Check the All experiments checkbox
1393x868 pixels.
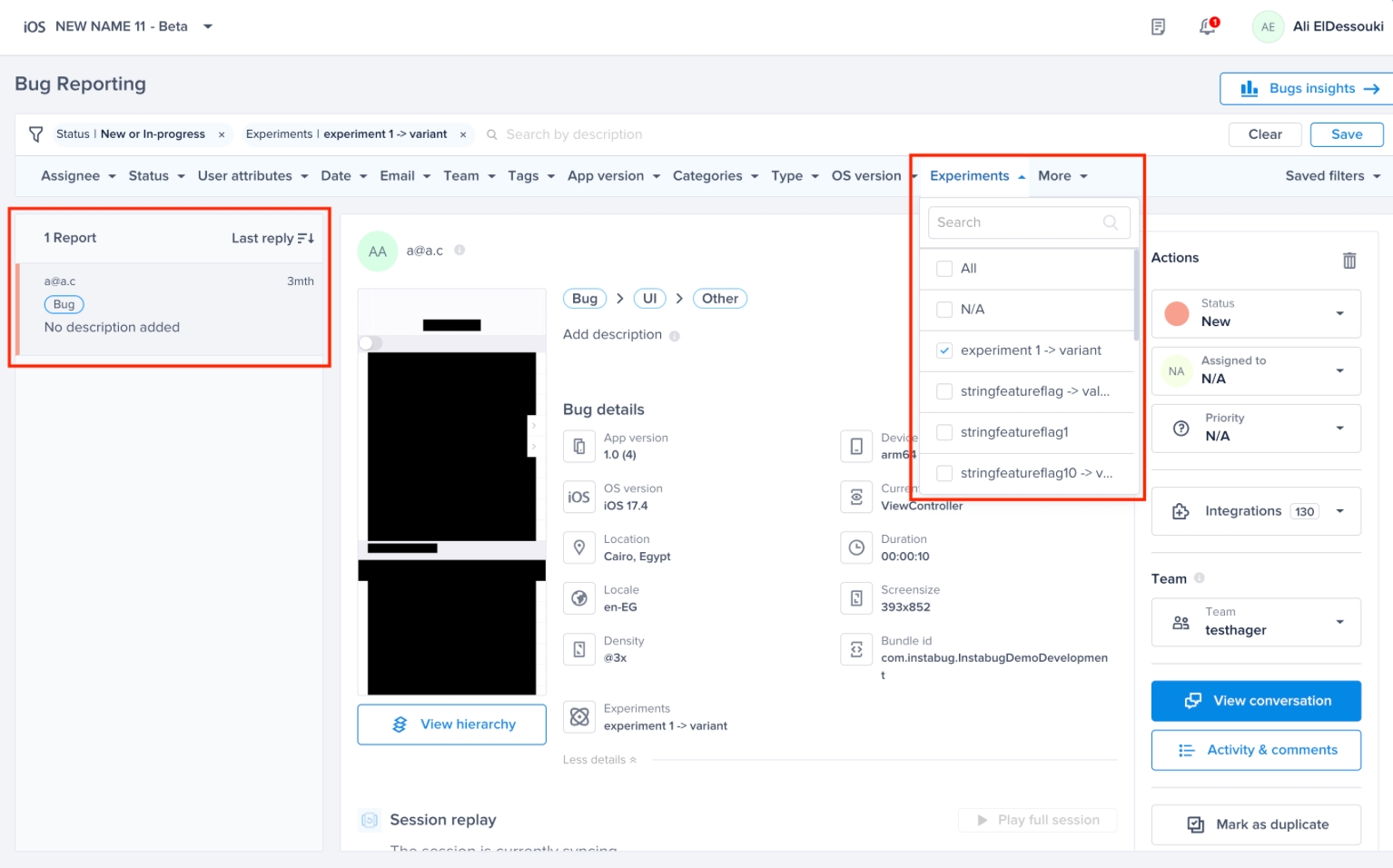pyautogui.click(x=944, y=269)
